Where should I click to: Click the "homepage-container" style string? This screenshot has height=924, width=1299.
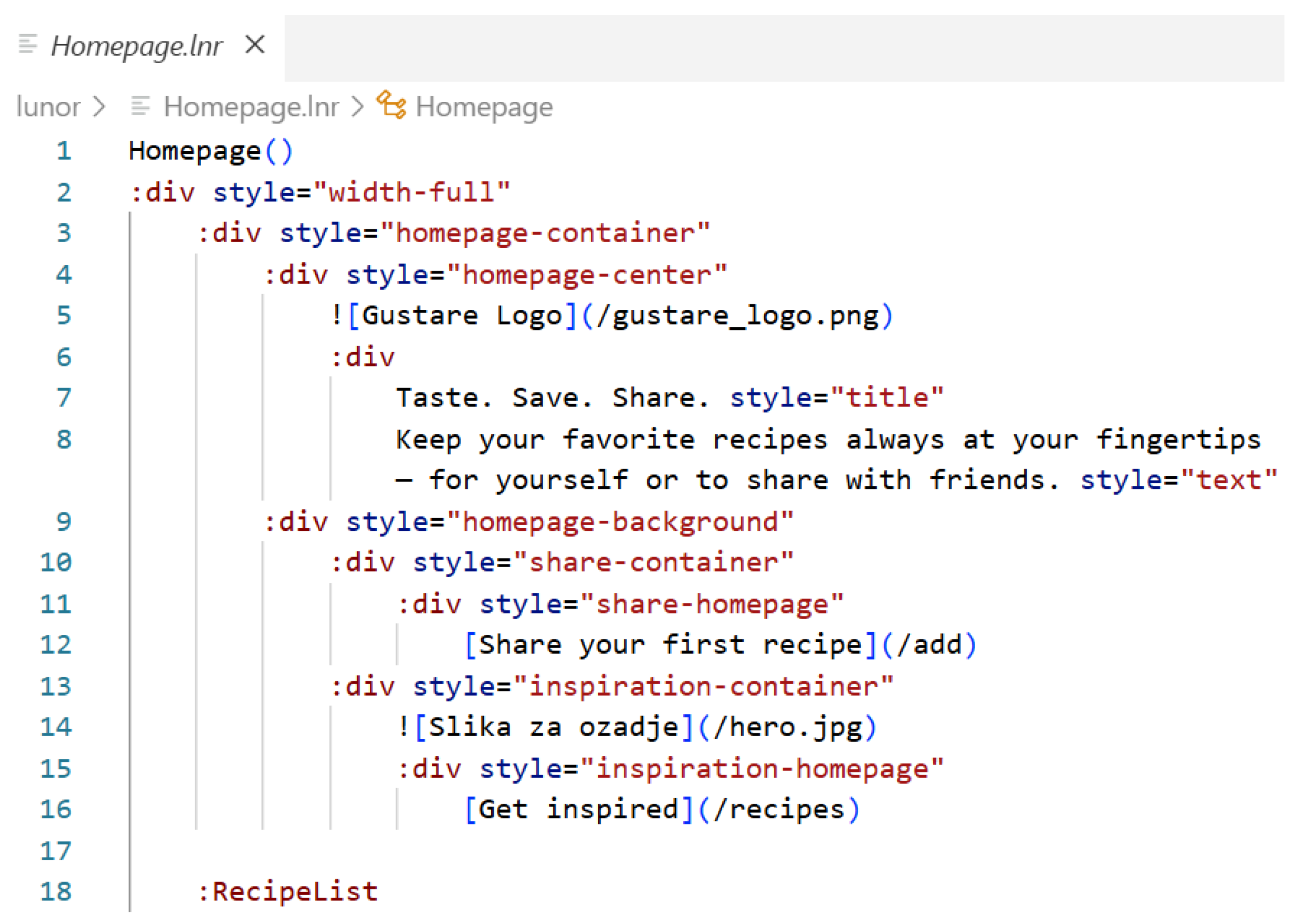[x=545, y=233]
